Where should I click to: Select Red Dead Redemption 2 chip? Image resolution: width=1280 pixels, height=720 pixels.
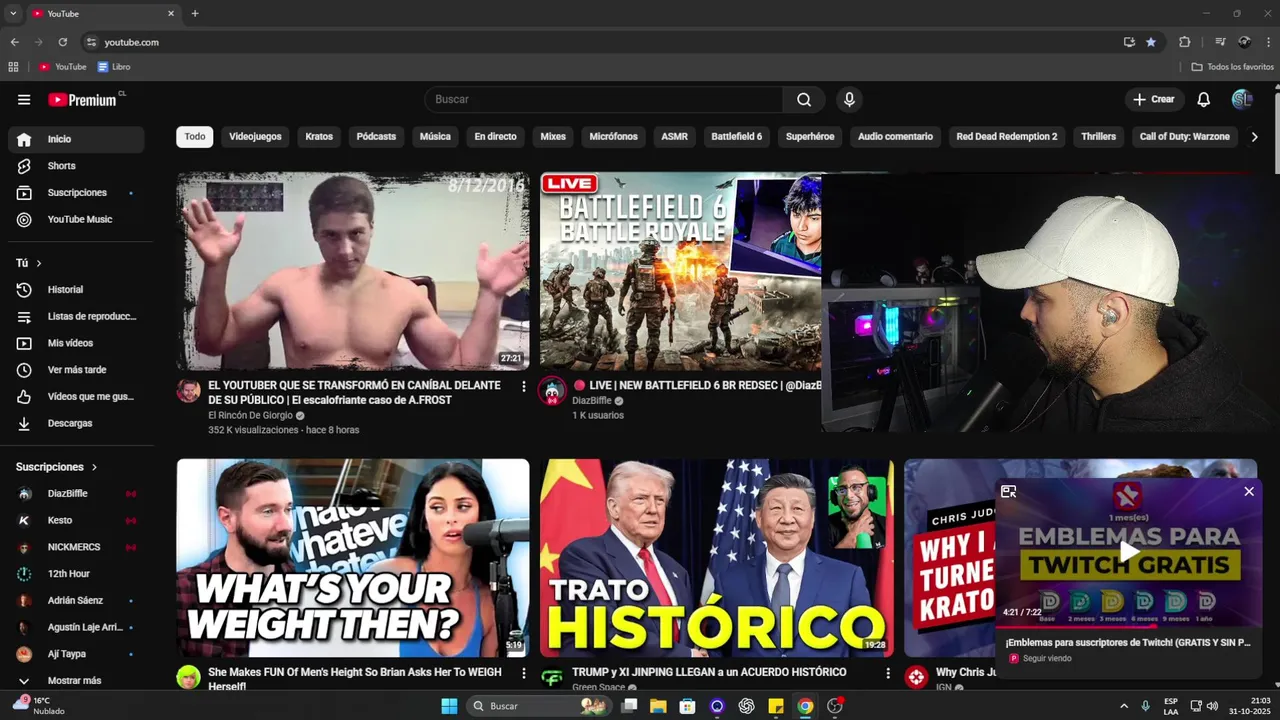[x=1006, y=137]
